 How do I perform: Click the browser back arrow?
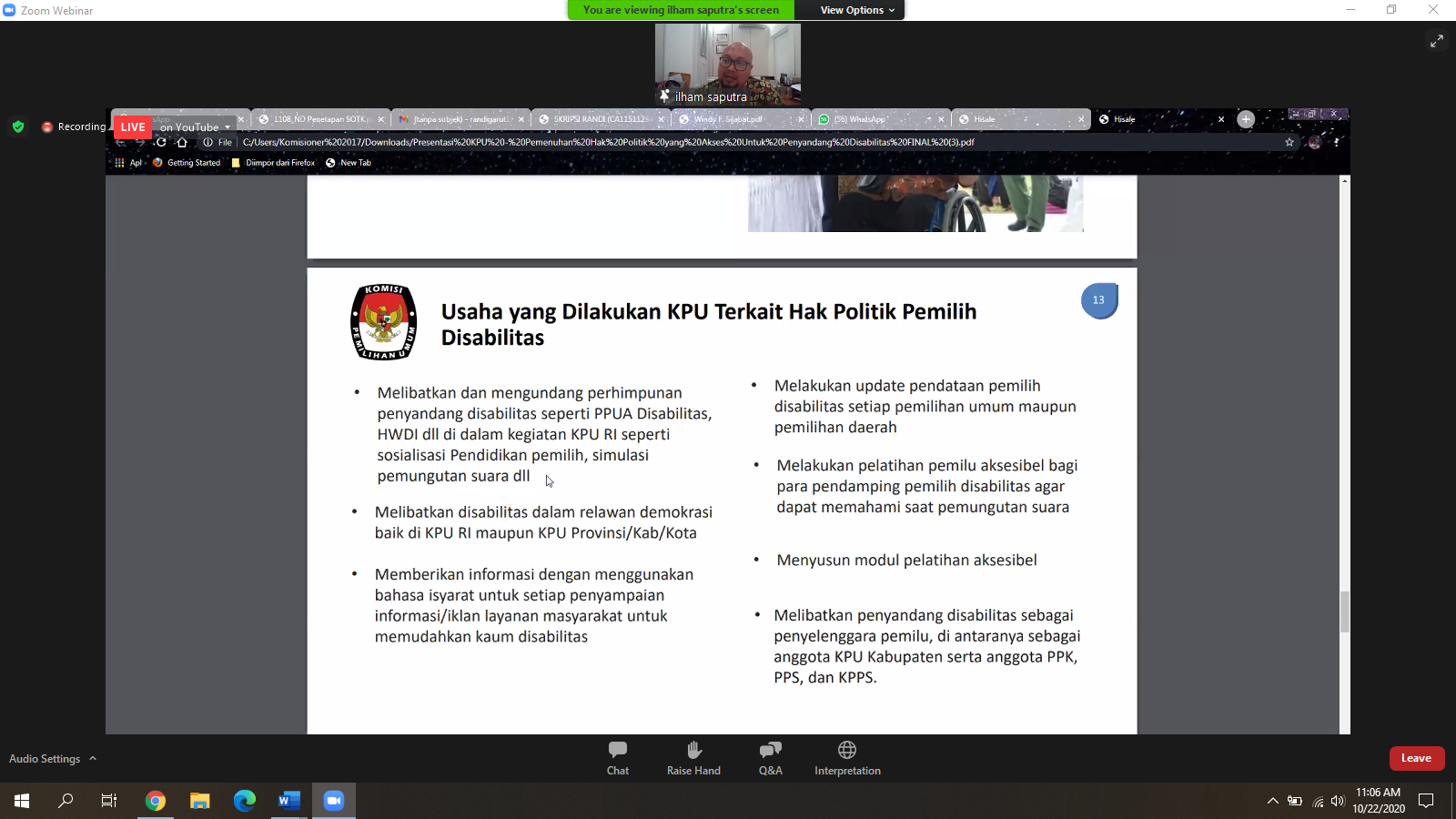[x=121, y=142]
